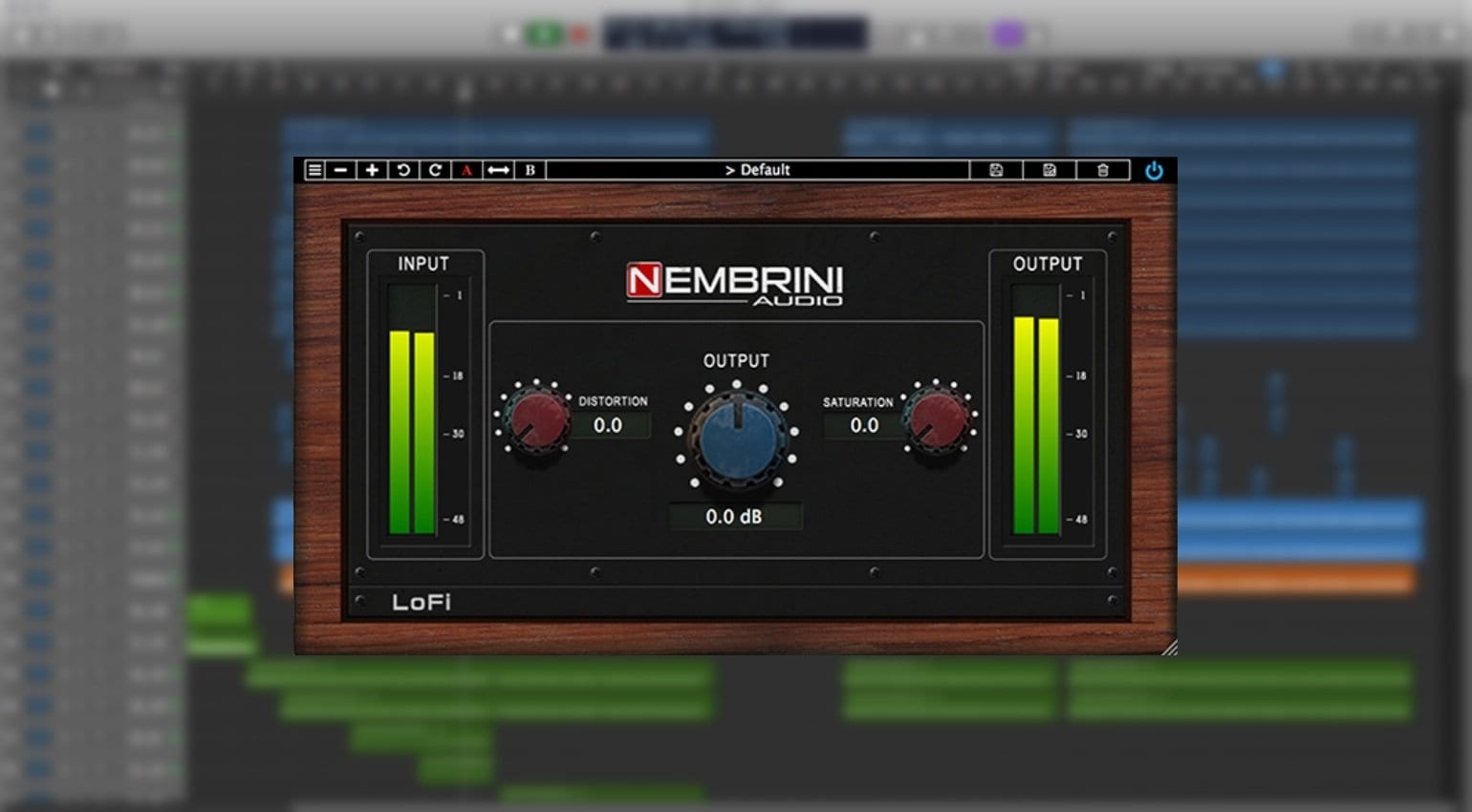The image size is (1472, 812).
Task: Open the Default preset selector
Action: 757,170
